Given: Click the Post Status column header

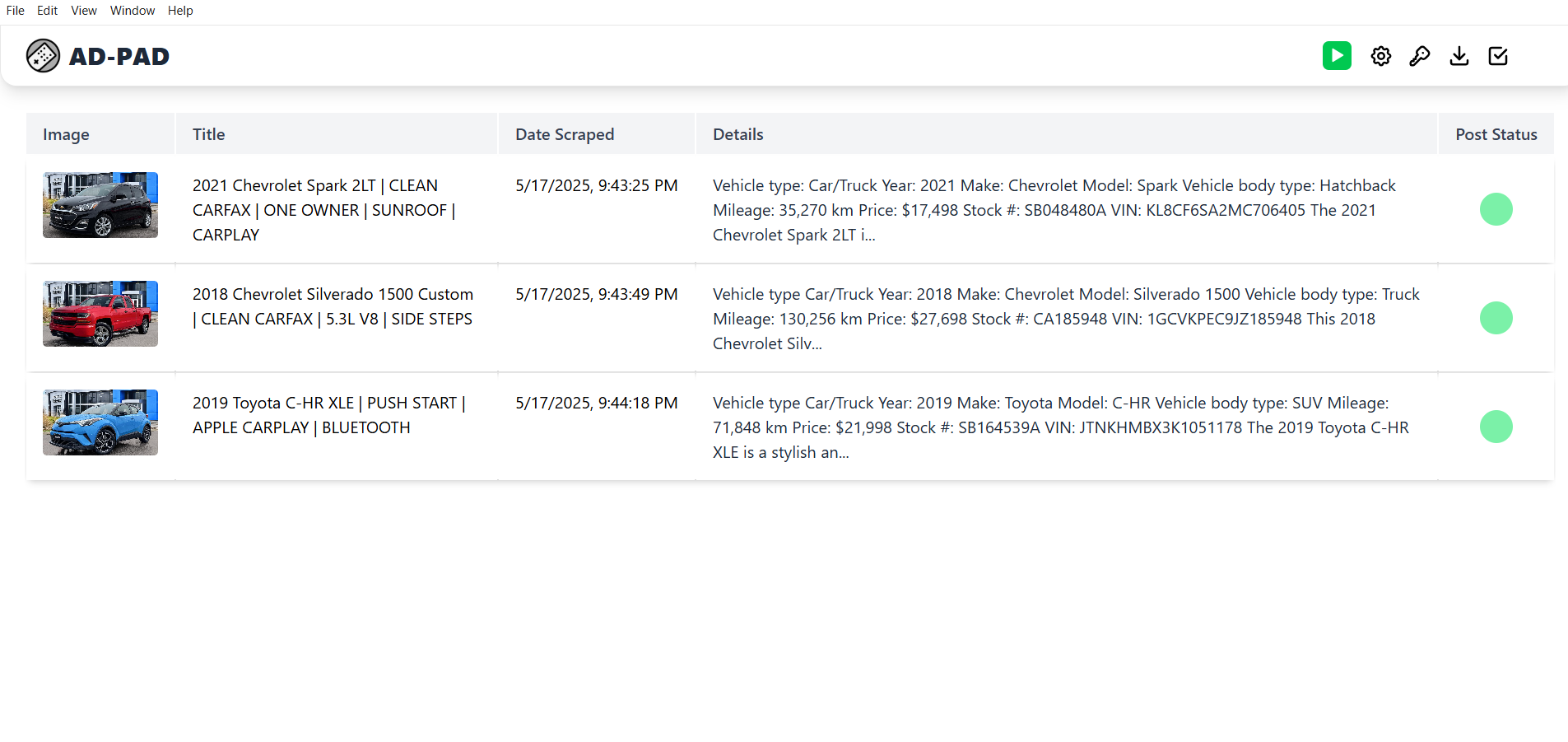Looking at the screenshot, I should pos(1496,134).
